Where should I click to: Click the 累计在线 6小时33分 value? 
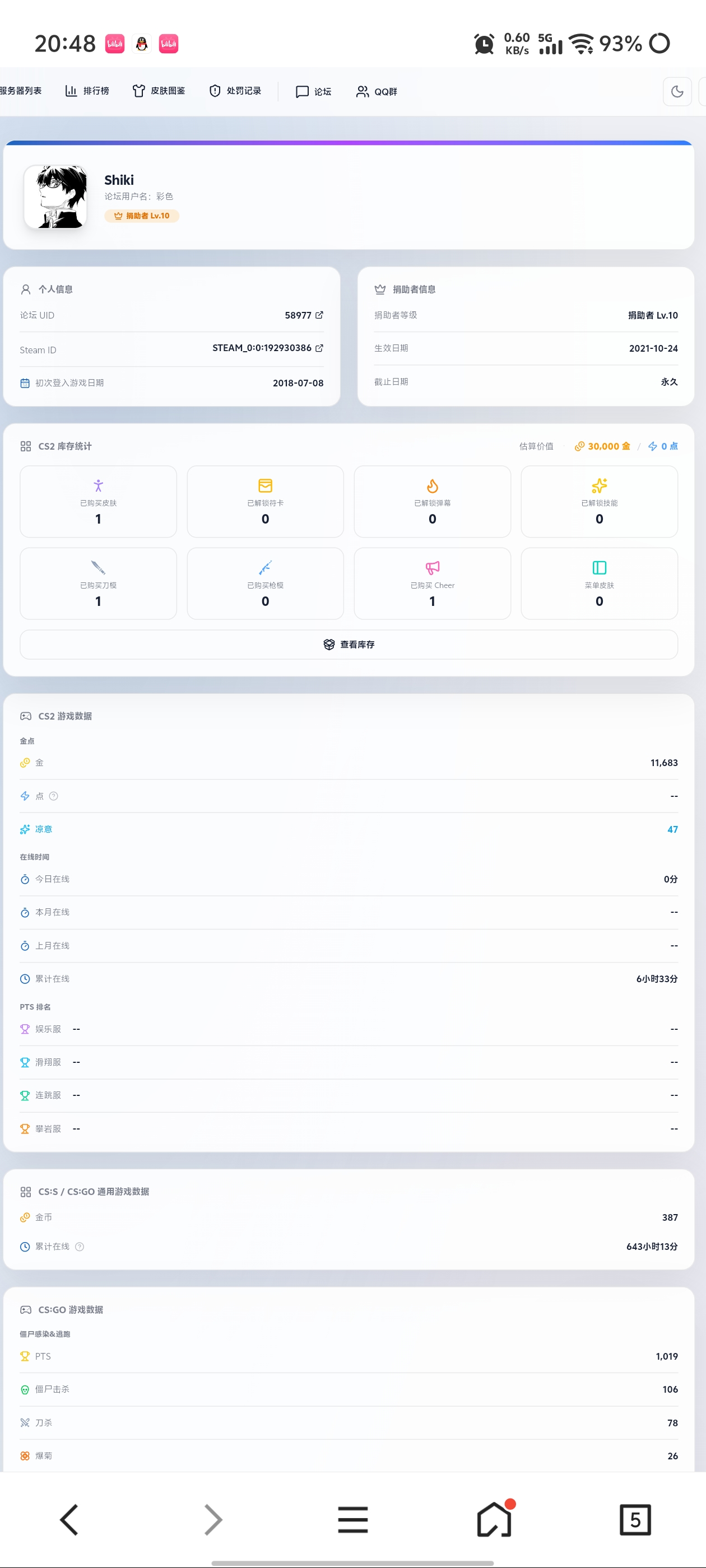point(657,979)
